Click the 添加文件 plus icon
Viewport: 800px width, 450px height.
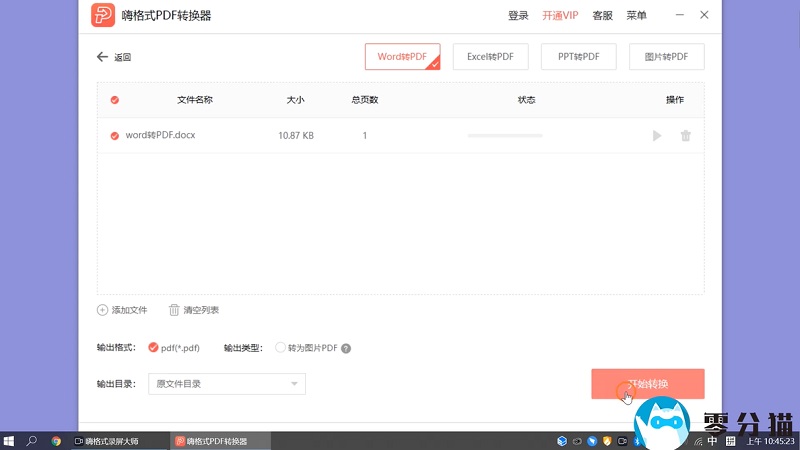[x=102, y=310]
